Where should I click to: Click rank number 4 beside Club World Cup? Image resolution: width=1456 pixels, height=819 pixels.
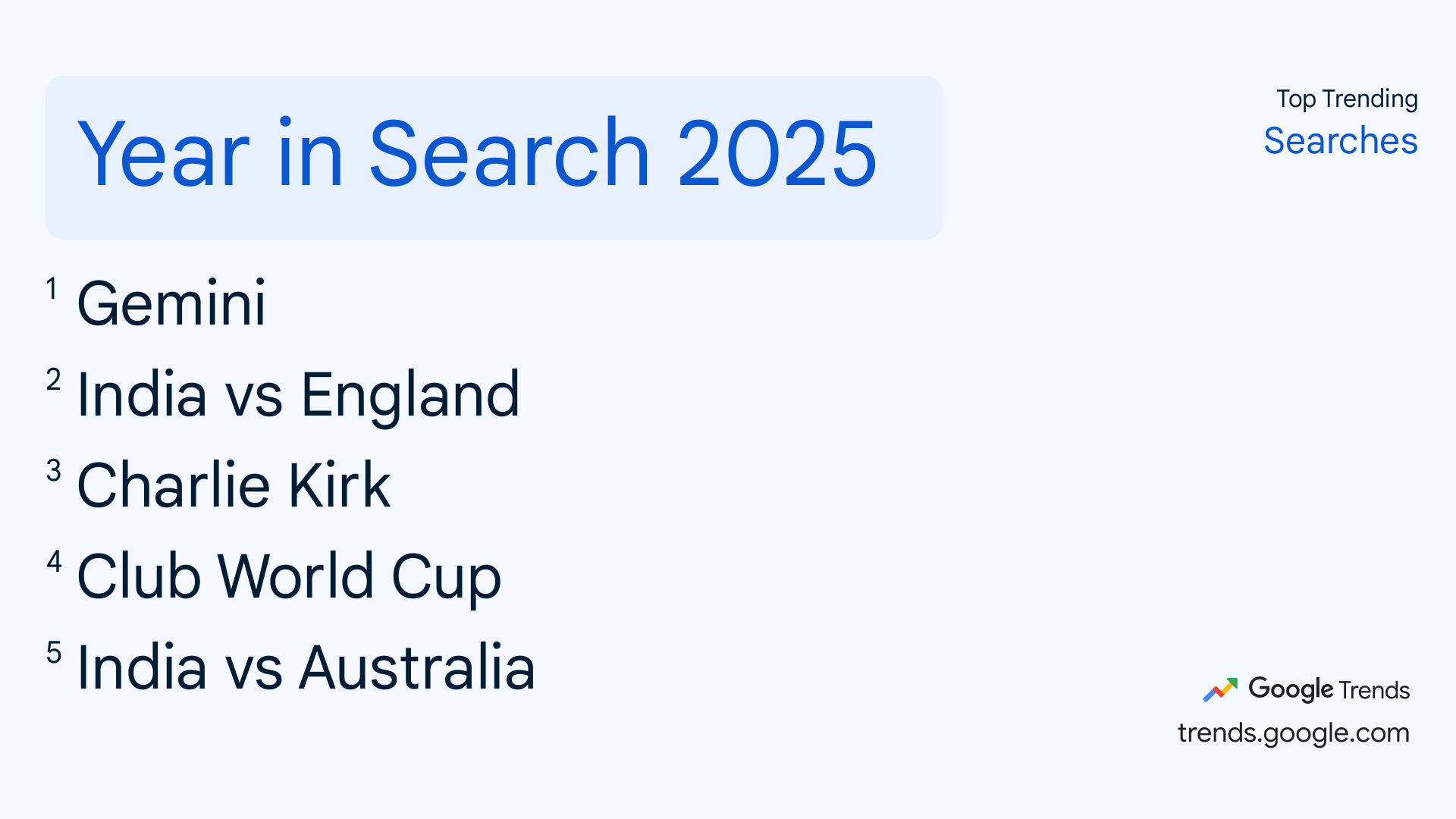tap(54, 562)
